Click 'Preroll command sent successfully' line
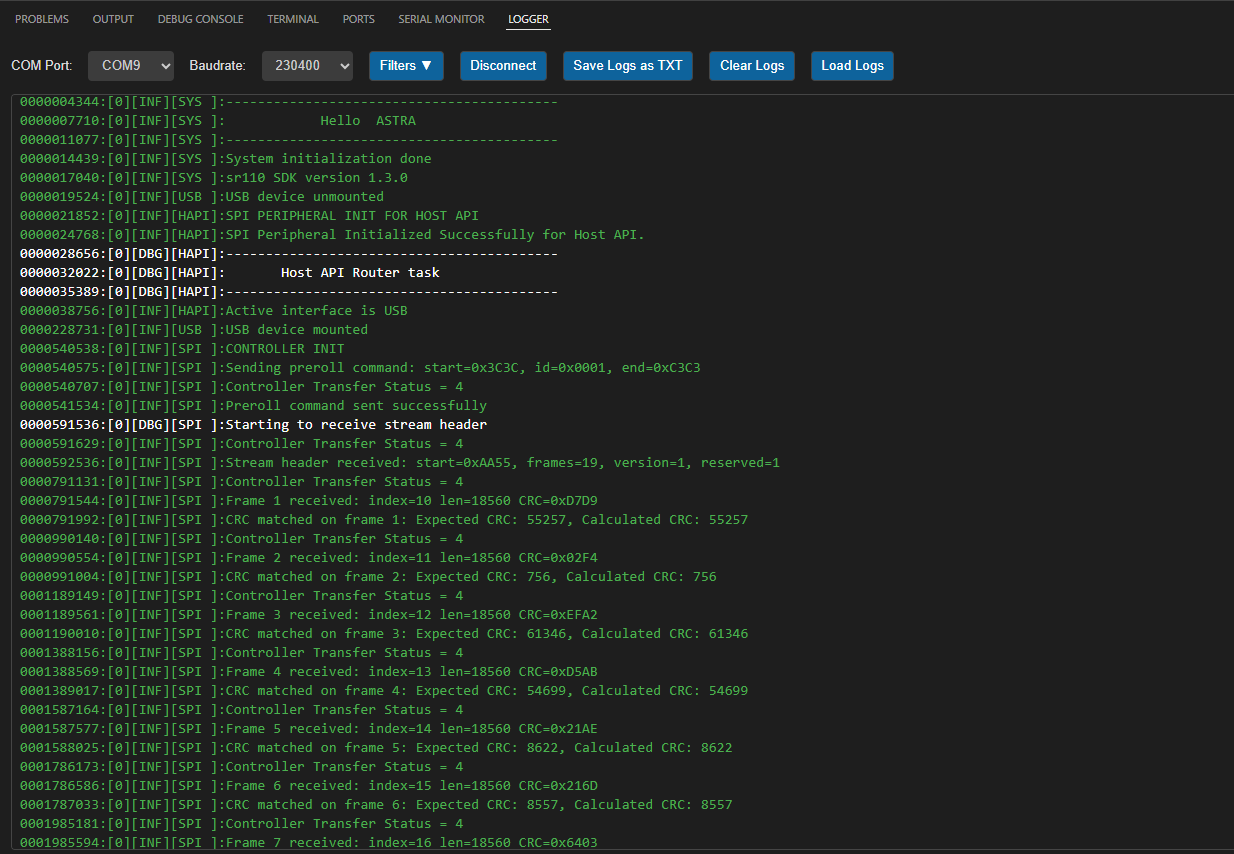 click(x=254, y=406)
